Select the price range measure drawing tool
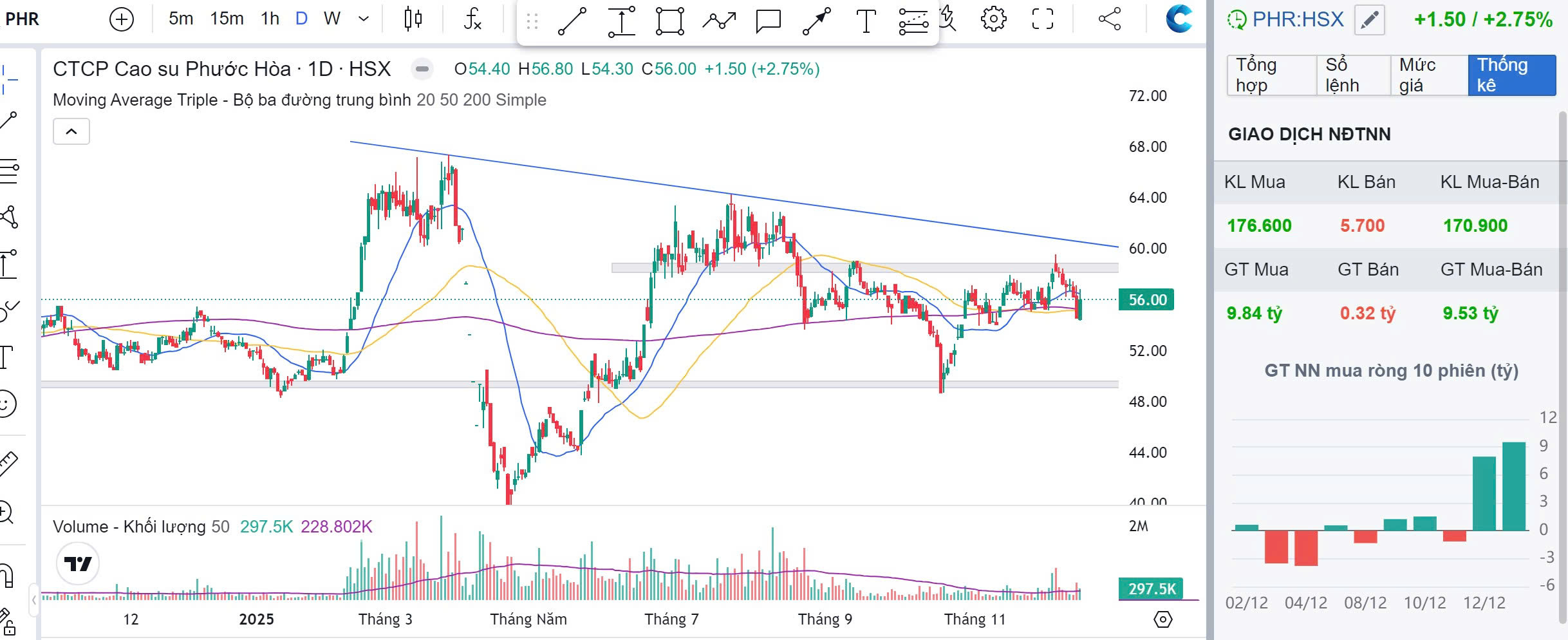Screen dimensions: 1568x640 click(621, 21)
